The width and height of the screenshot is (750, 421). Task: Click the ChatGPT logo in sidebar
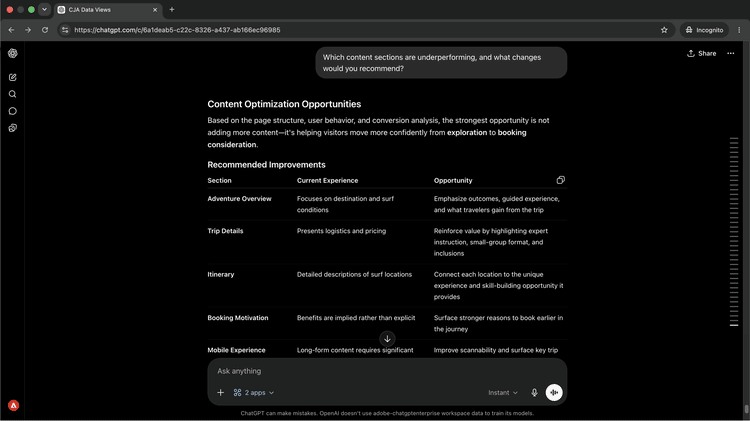pyautogui.click(x=13, y=53)
